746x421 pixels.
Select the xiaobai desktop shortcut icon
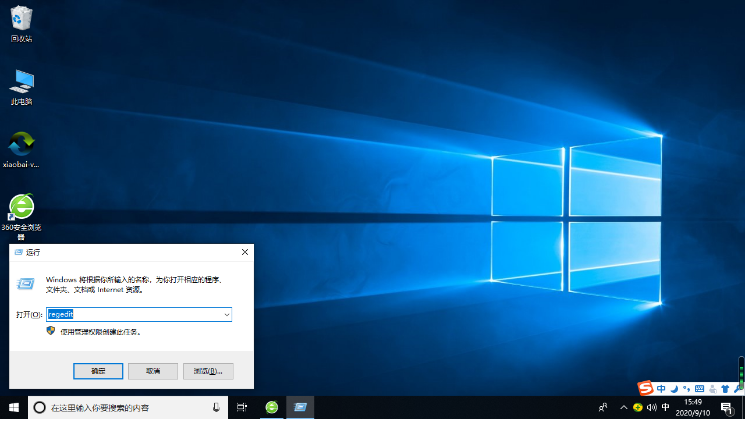click(21, 146)
